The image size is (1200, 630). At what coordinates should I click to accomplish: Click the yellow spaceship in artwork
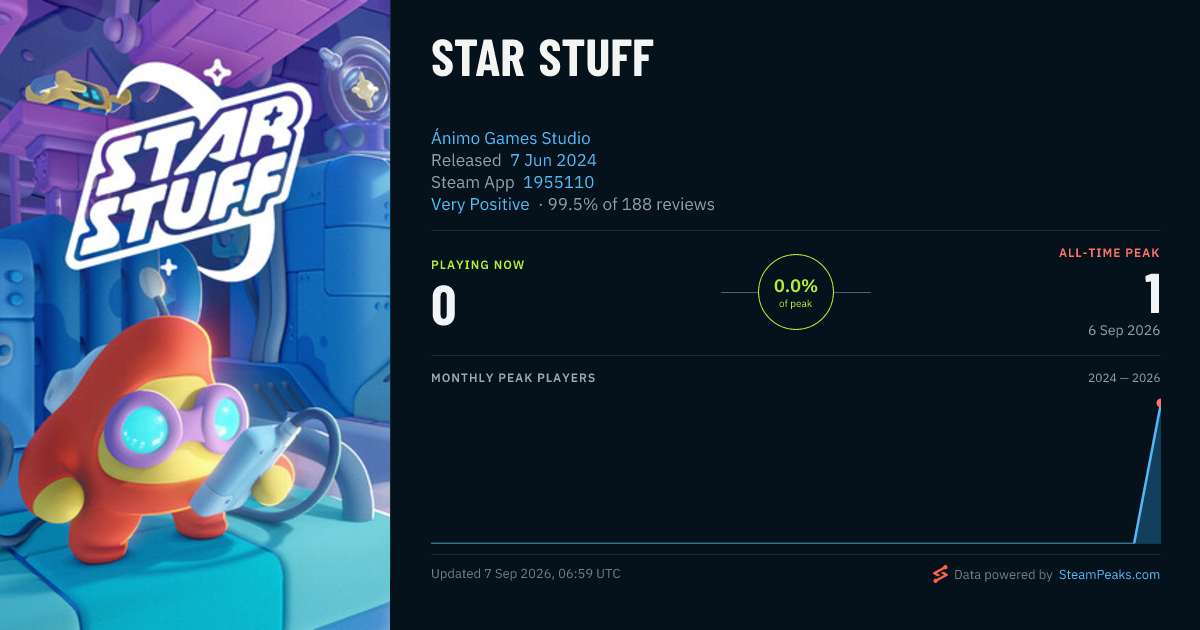pyautogui.click(x=77, y=91)
